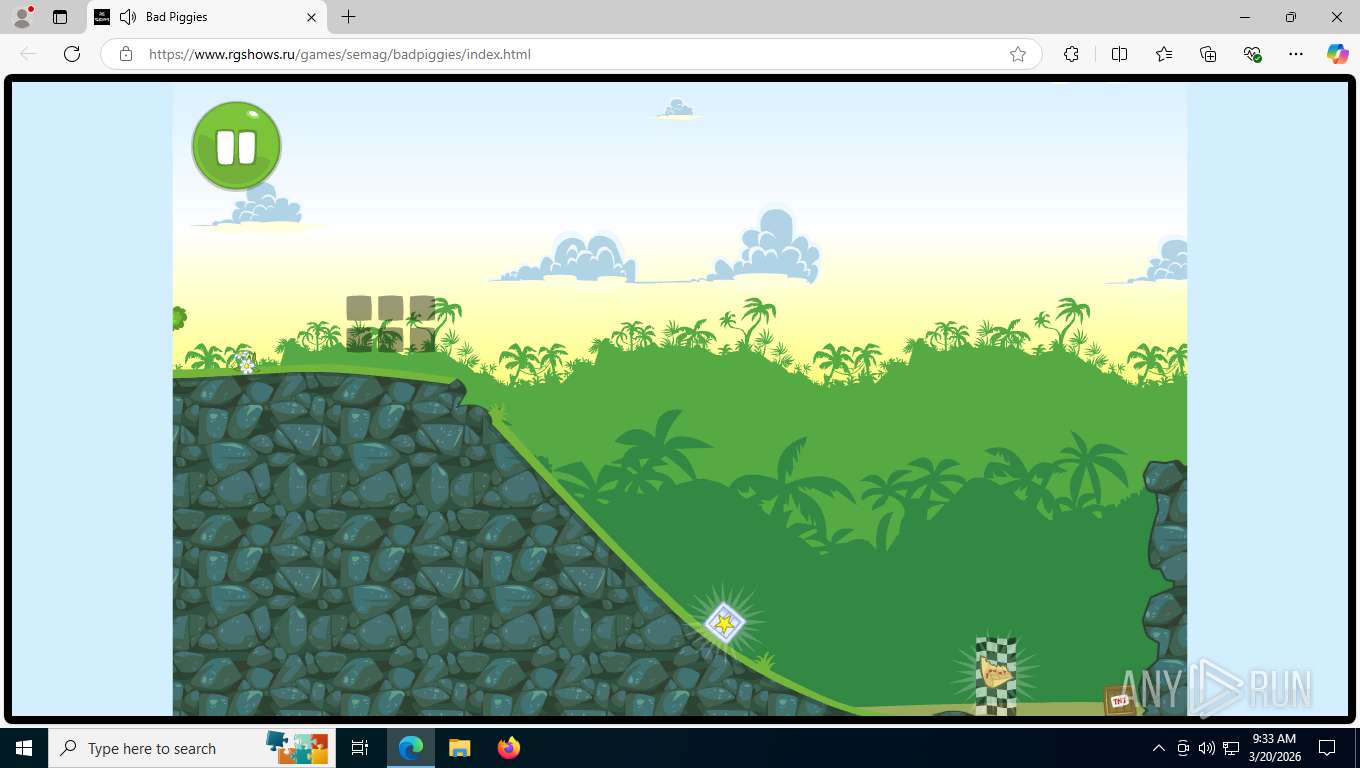Open Settings and more menu
The height and width of the screenshot is (768, 1360).
click(x=1296, y=54)
